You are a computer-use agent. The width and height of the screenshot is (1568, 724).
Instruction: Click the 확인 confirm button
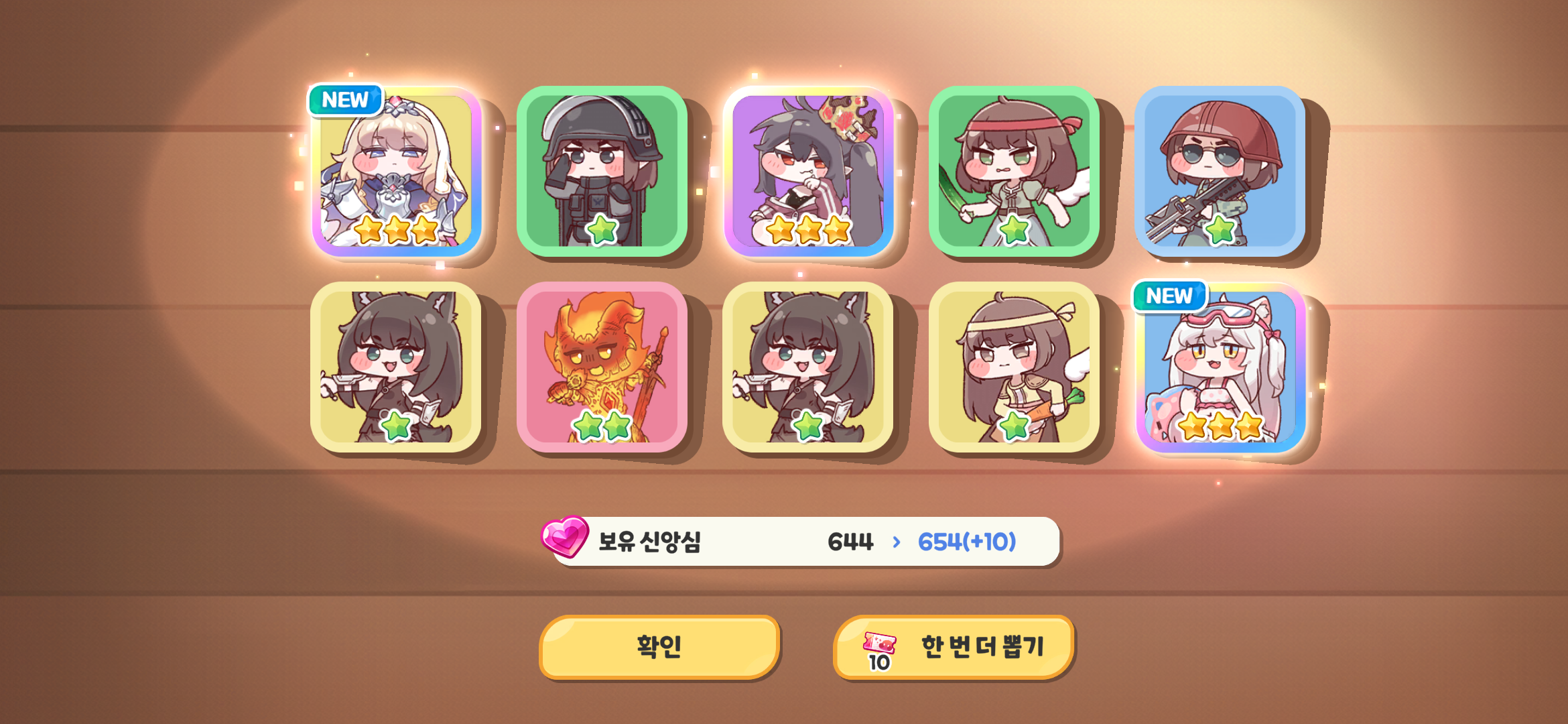click(659, 647)
